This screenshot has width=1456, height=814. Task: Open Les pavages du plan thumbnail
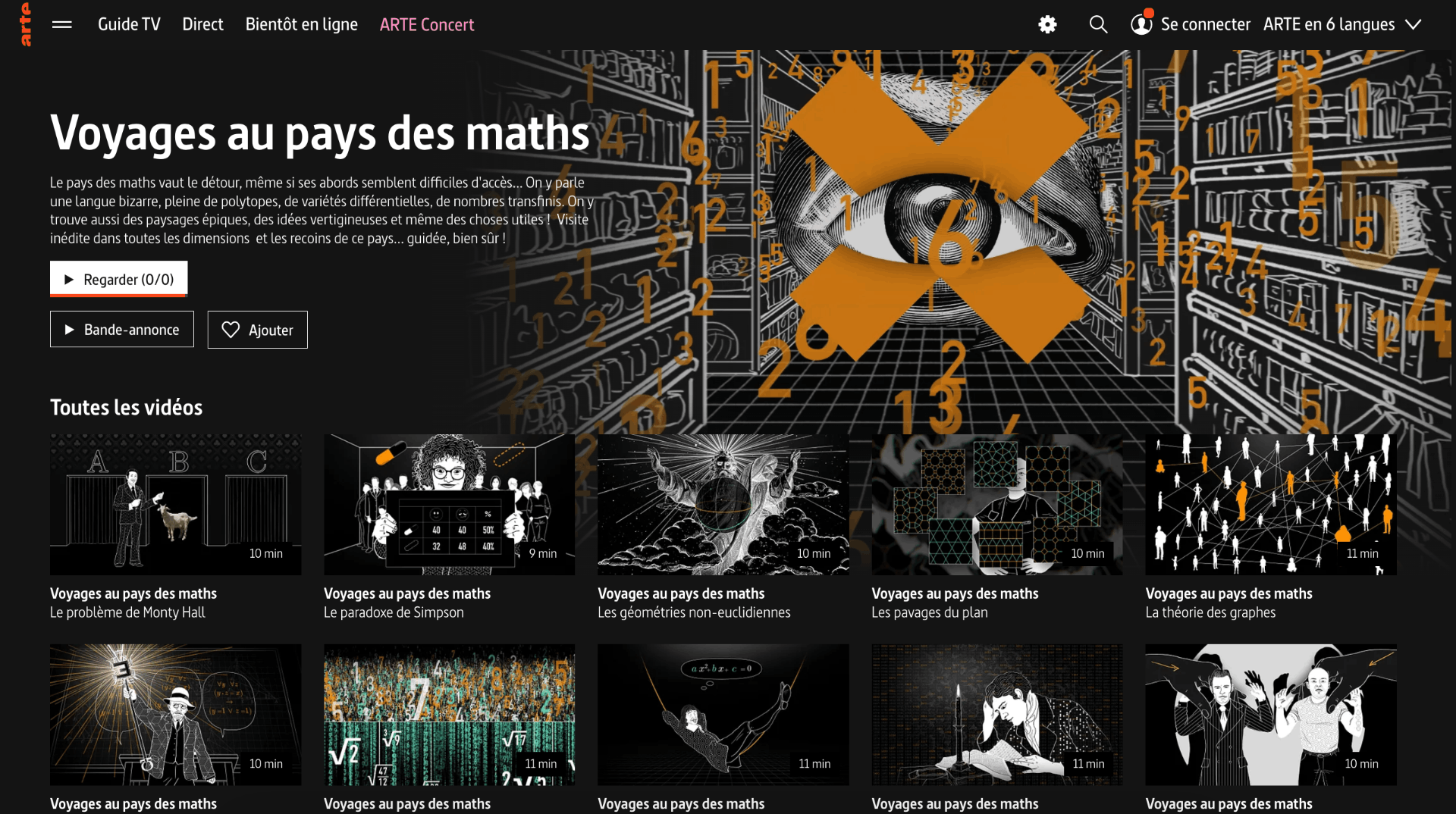pyautogui.click(x=997, y=504)
